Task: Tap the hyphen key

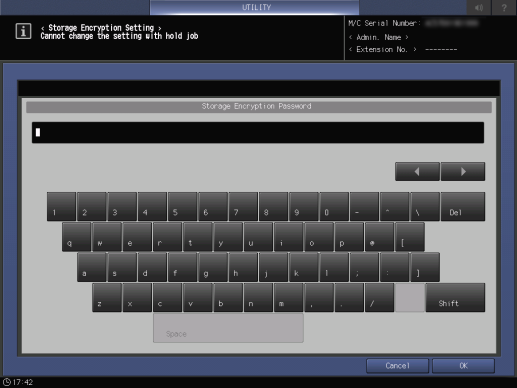Action: coord(365,206)
